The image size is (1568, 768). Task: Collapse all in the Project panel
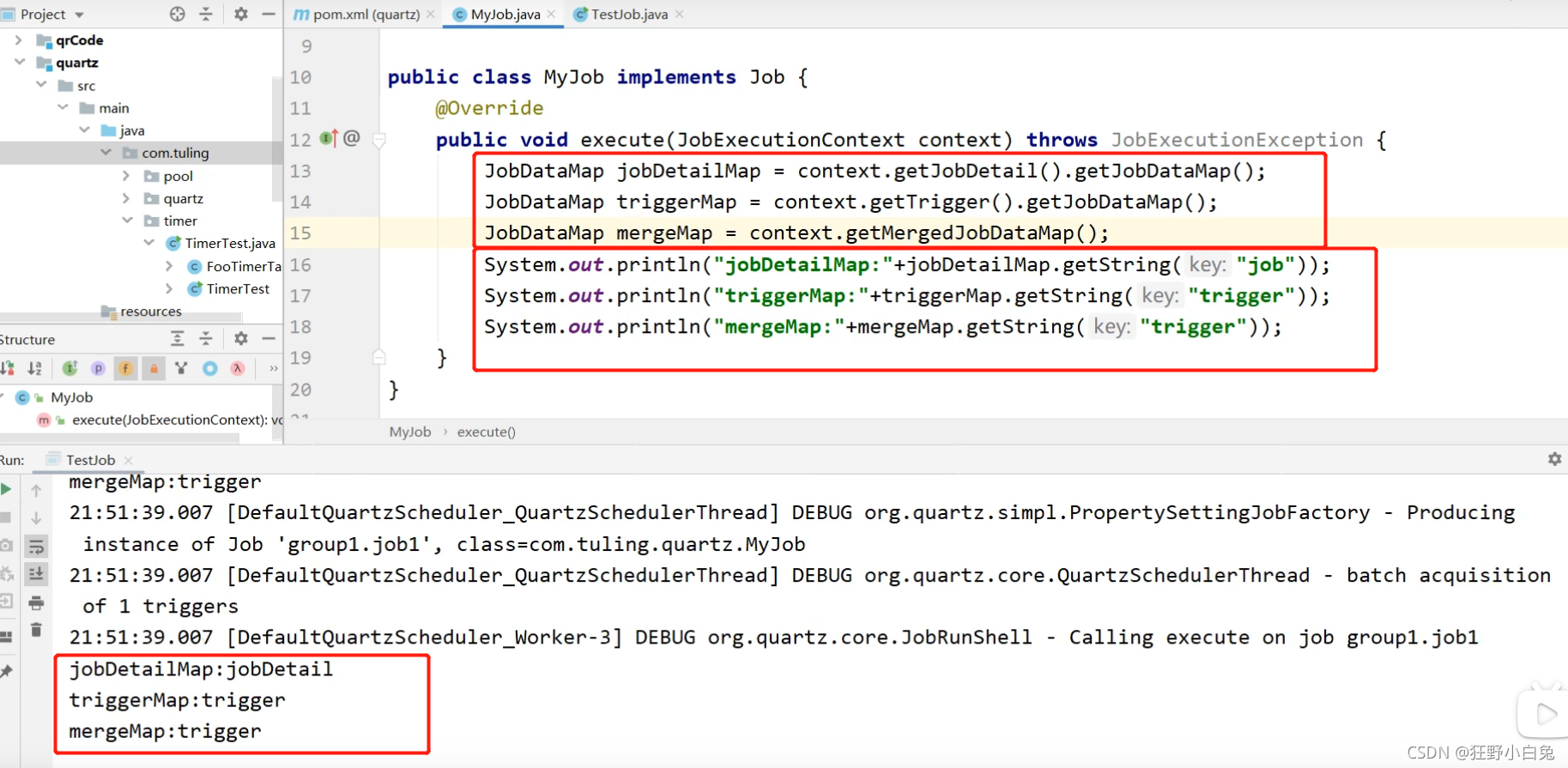point(206,14)
